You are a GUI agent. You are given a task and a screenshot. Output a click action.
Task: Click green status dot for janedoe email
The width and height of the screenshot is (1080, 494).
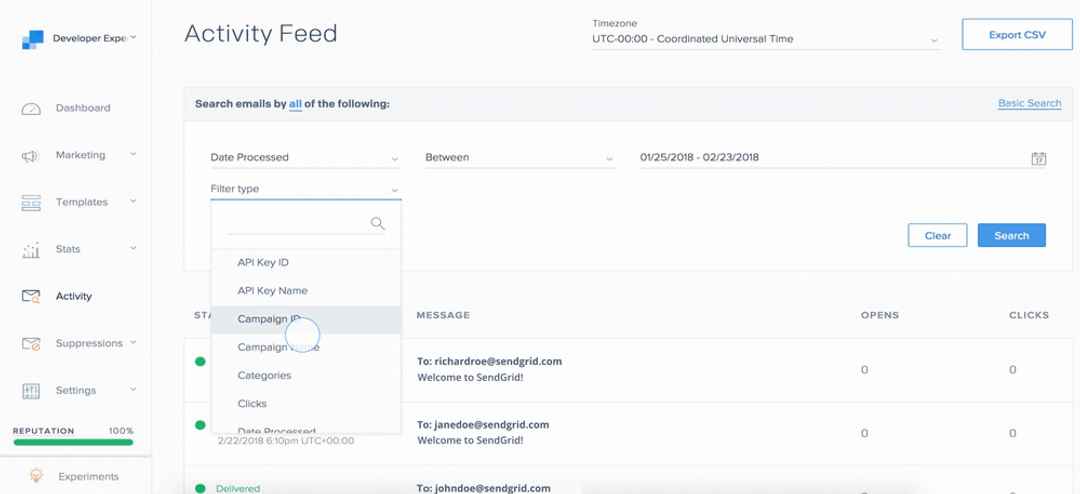[x=200, y=425]
